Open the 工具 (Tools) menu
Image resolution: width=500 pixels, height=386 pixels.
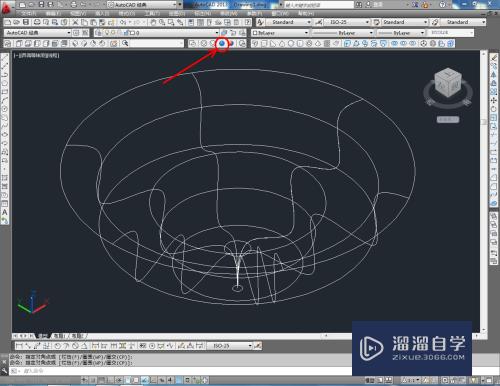[x=152, y=14]
